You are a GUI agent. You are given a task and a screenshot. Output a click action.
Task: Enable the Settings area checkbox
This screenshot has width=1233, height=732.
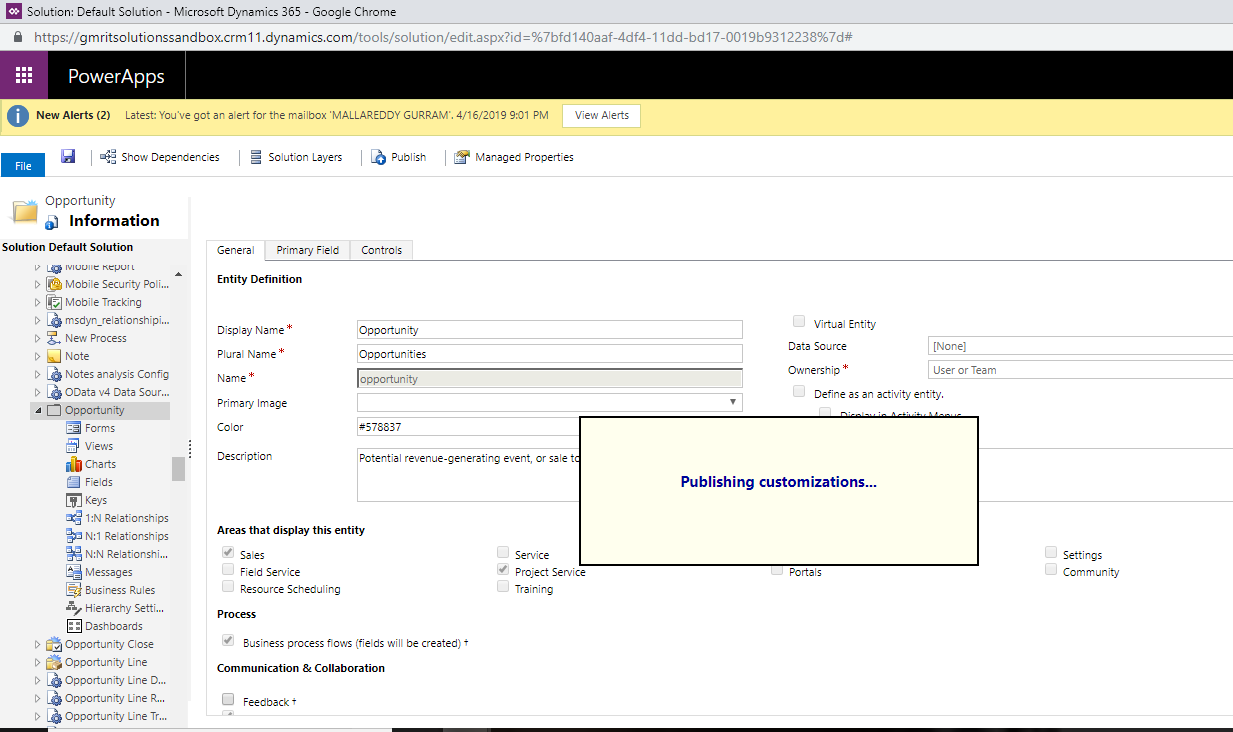(1051, 552)
